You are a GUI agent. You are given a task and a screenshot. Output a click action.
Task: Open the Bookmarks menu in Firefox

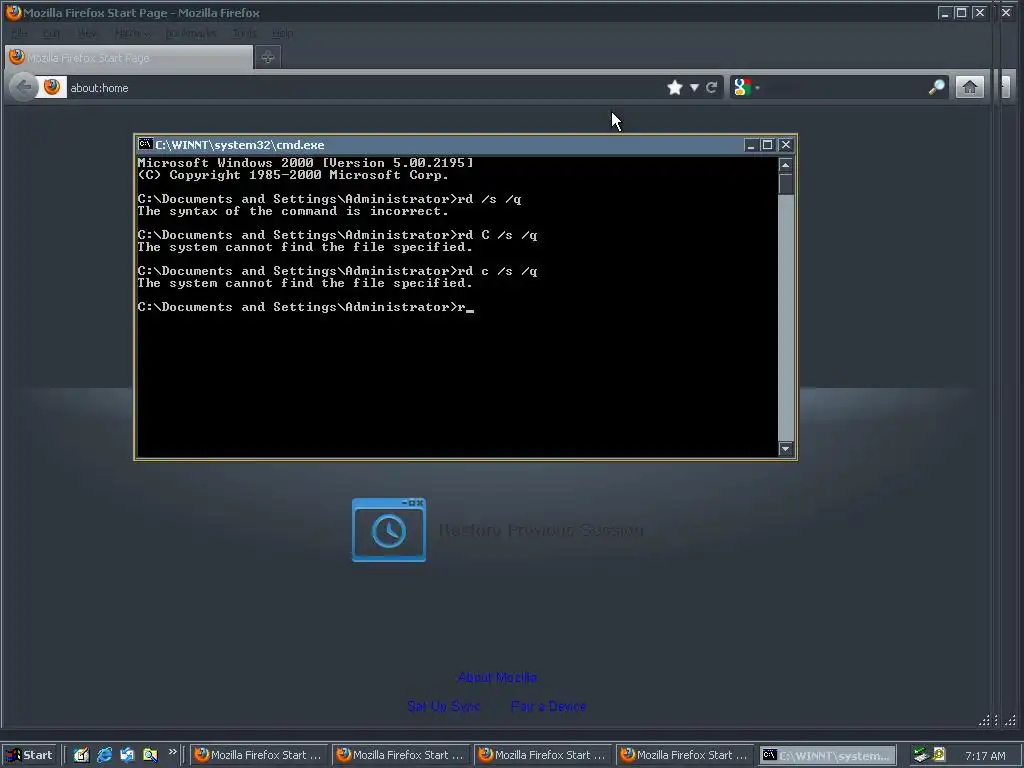[190, 33]
